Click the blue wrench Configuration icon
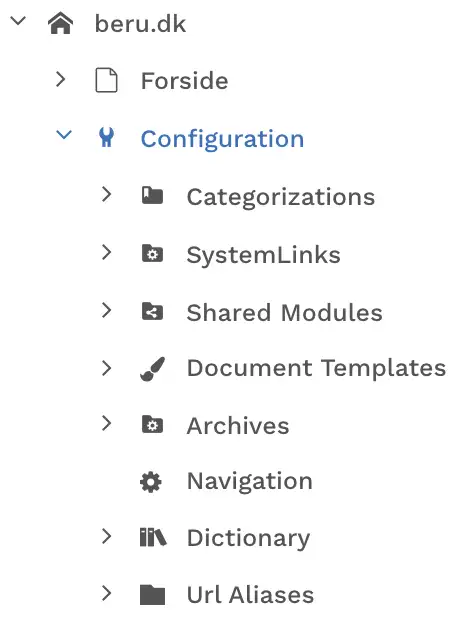The height and width of the screenshot is (626, 460). pyautogui.click(x=107, y=137)
